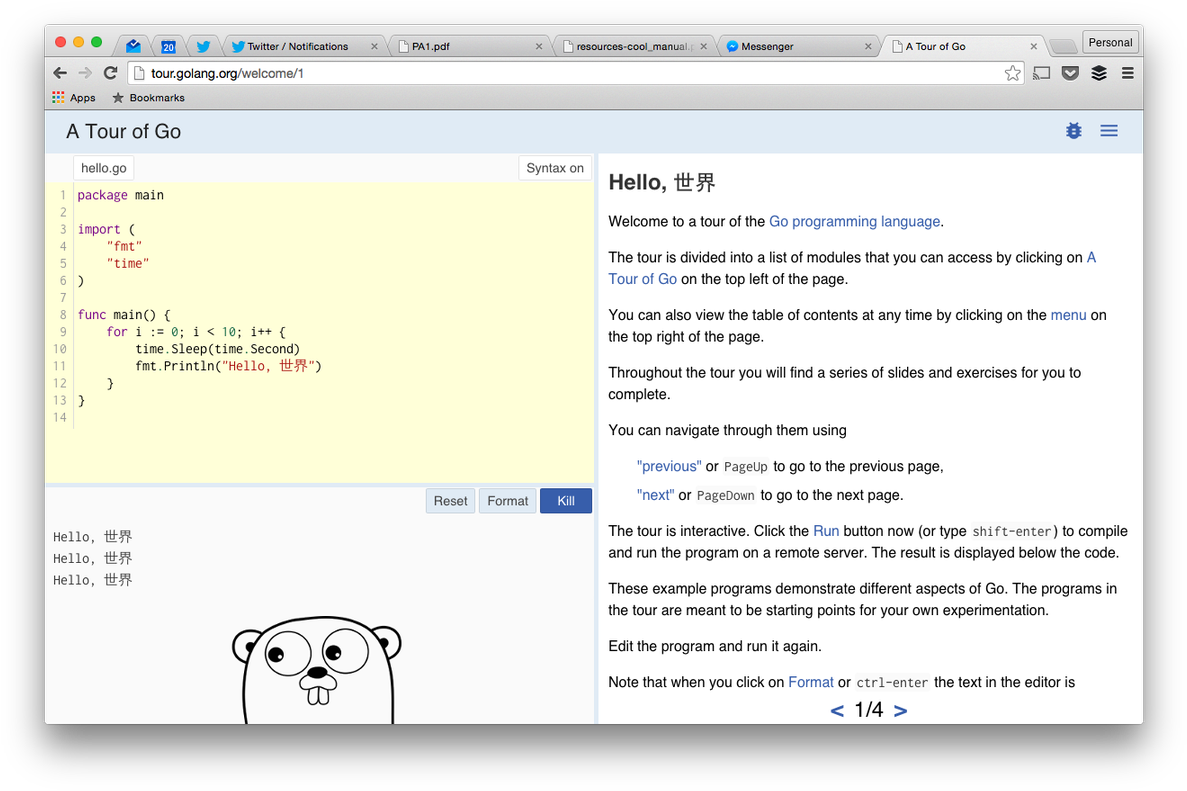The image size is (1187, 791).
Task: Open the Apps grid shortcut
Action: [73, 98]
